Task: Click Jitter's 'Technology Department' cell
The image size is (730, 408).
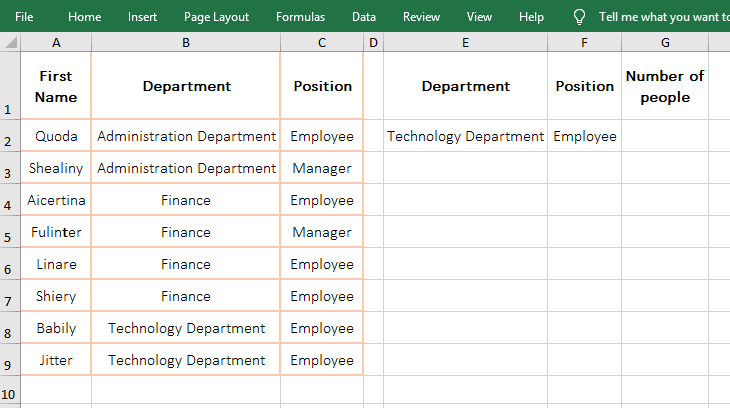Action: [186, 360]
